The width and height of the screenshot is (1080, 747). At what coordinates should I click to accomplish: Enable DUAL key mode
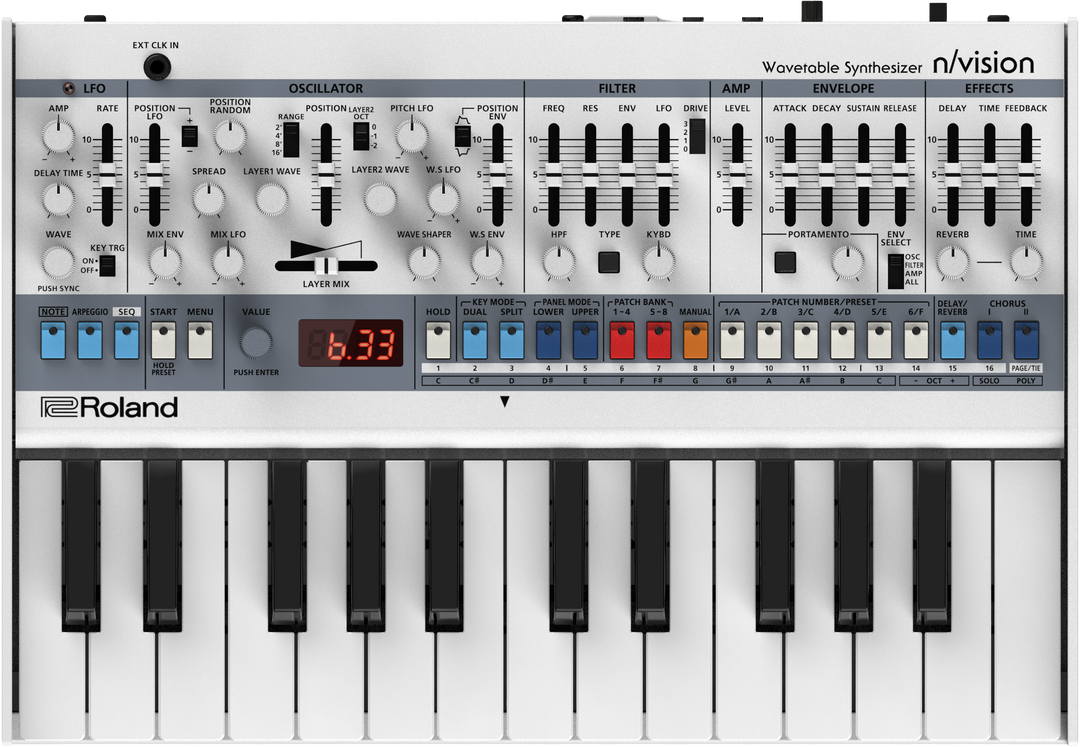[475, 341]
